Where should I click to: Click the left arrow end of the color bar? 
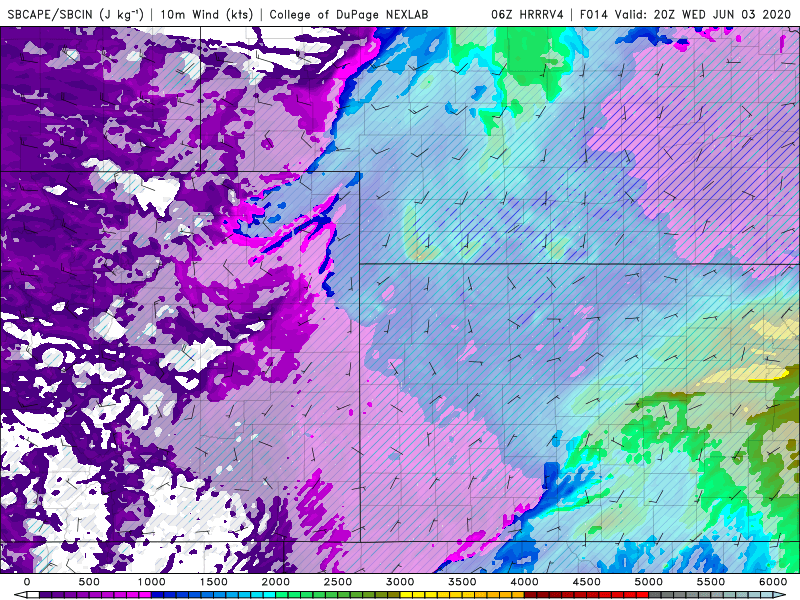[20, 595]
